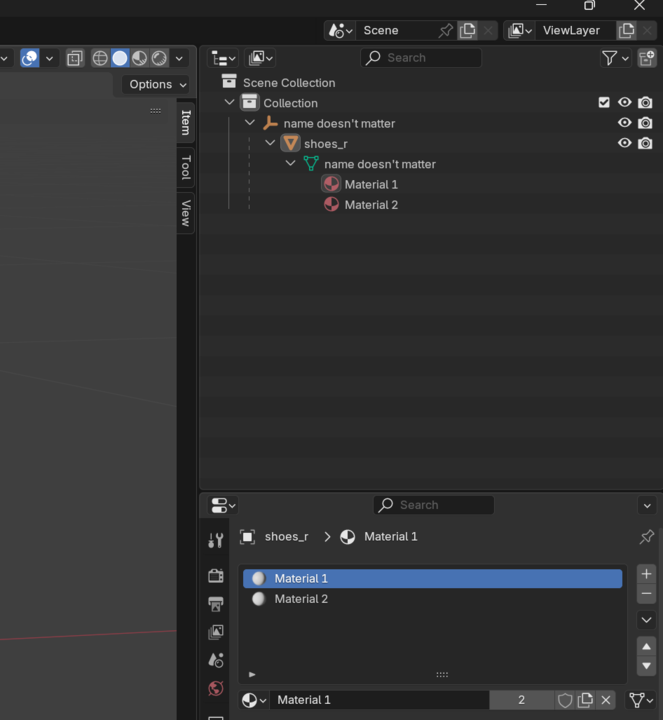Click the orange armature object icon

270,123
